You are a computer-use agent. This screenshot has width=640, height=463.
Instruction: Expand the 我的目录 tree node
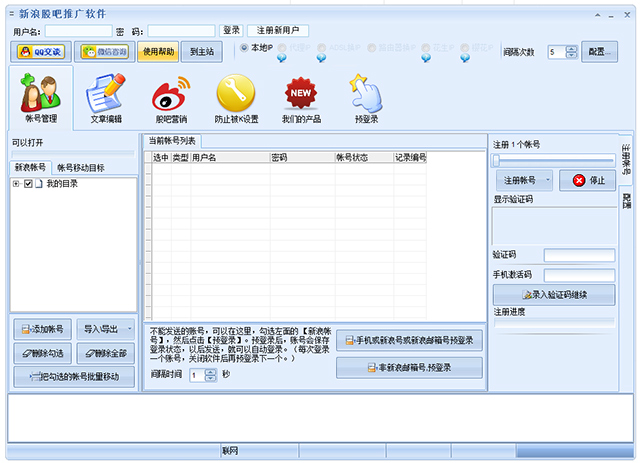(x=16, y=184)
